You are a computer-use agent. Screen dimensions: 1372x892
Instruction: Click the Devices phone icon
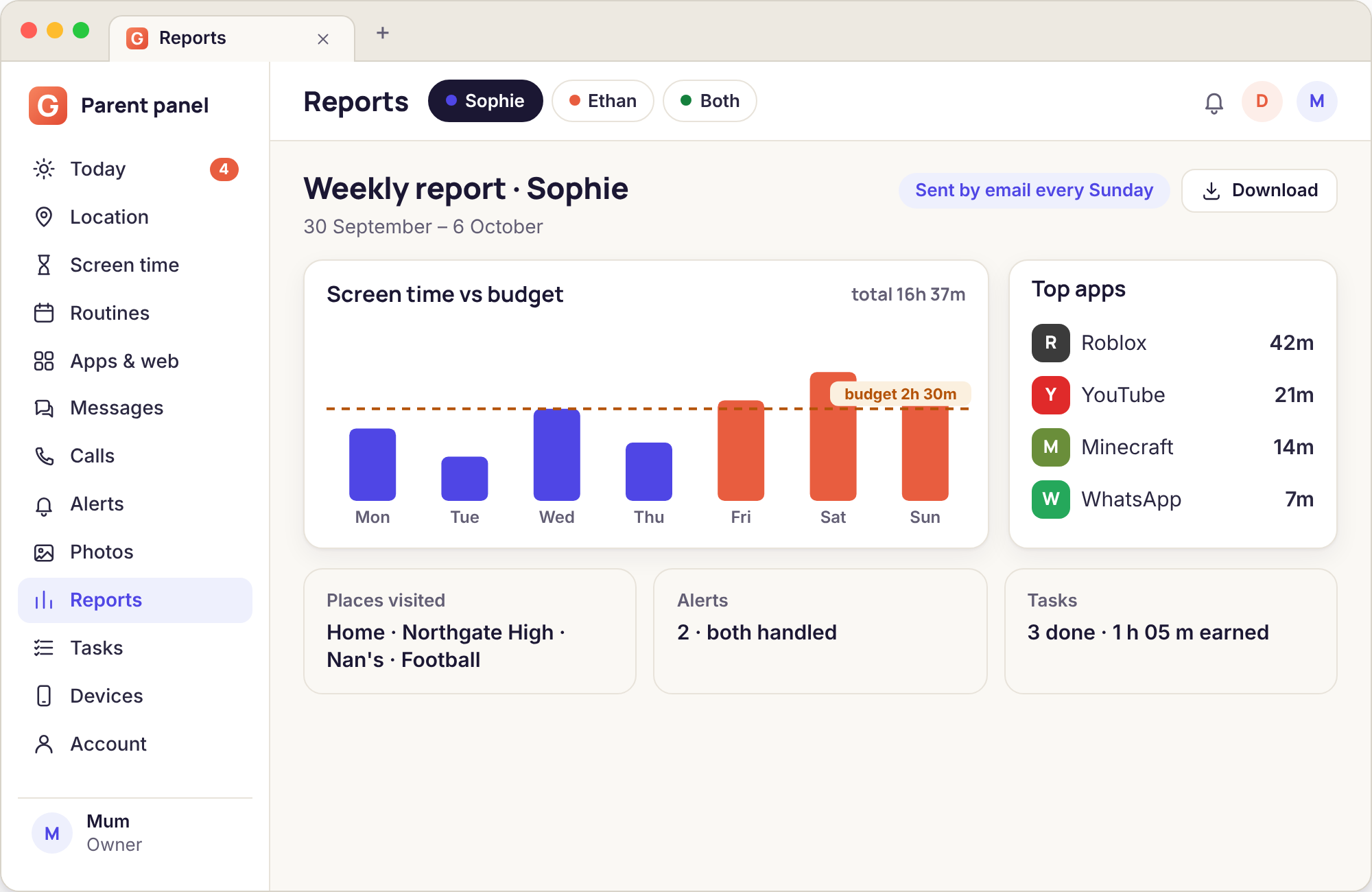pos(44,696)
